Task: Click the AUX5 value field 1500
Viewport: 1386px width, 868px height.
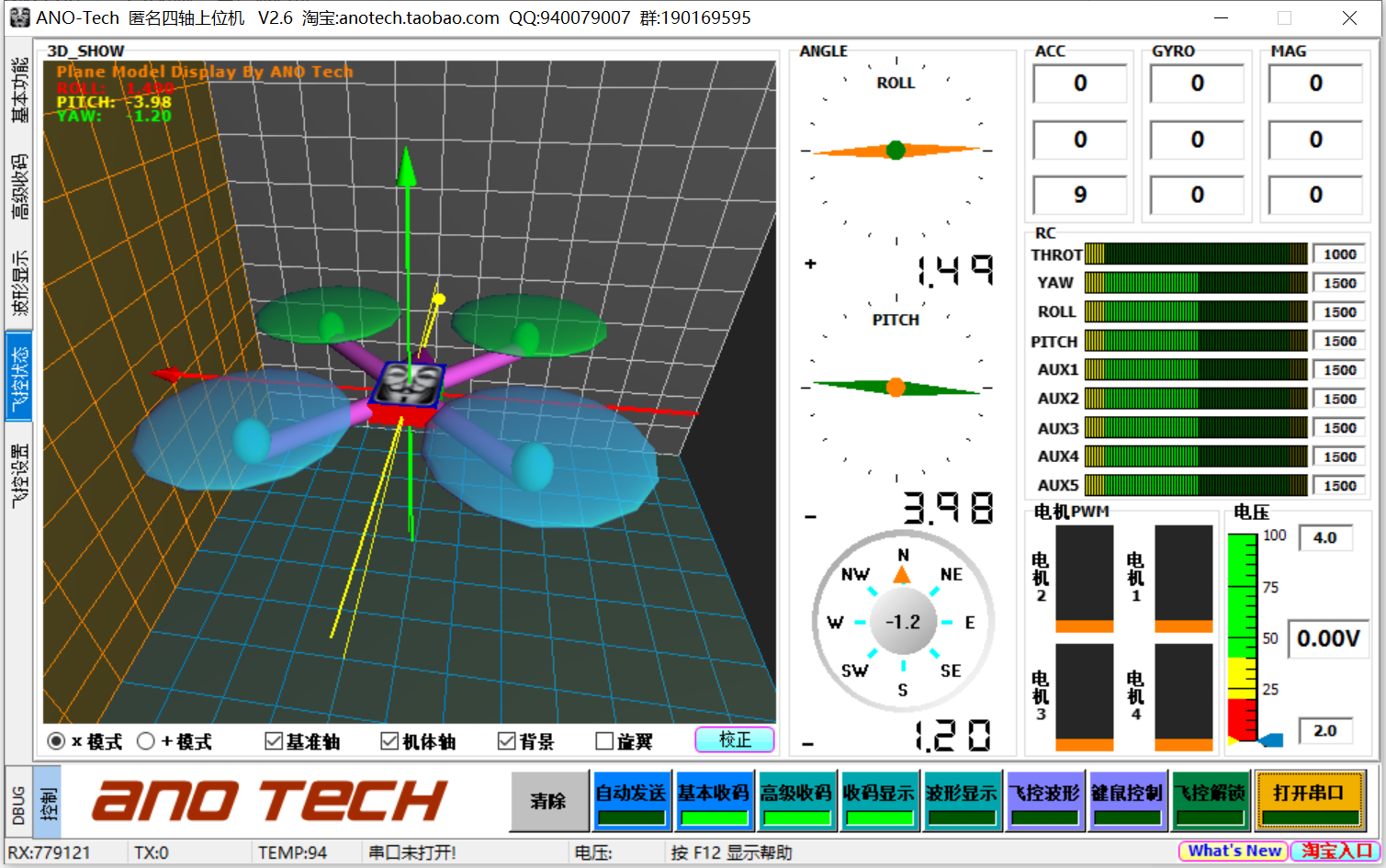Action: 1339,486
